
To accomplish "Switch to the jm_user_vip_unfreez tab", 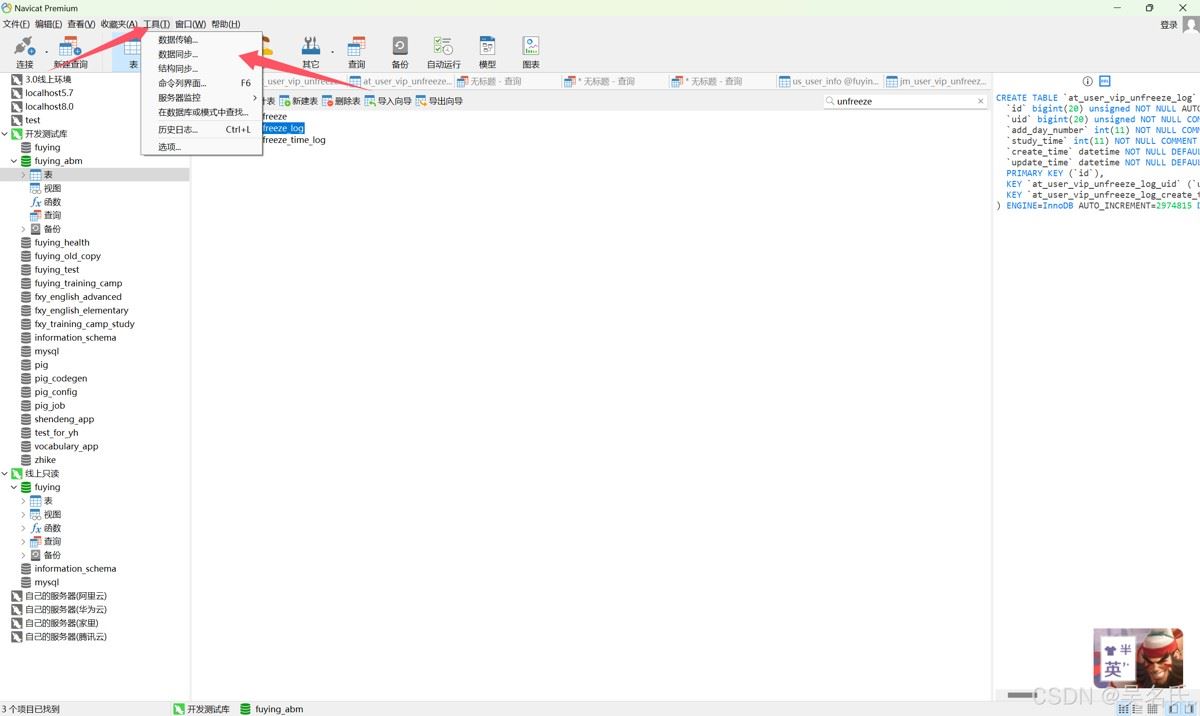I will click(x=937, y=81).
